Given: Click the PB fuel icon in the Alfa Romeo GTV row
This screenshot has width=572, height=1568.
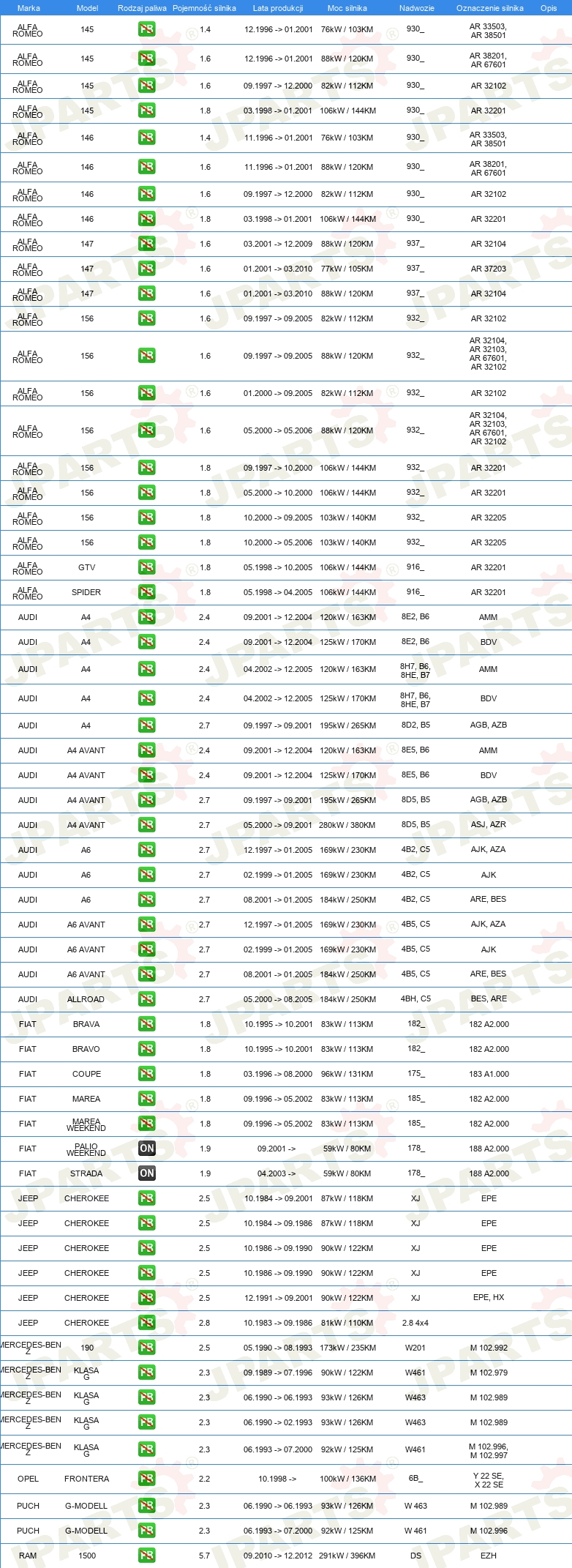Looking at the screenshot, I should coord(146,567).
